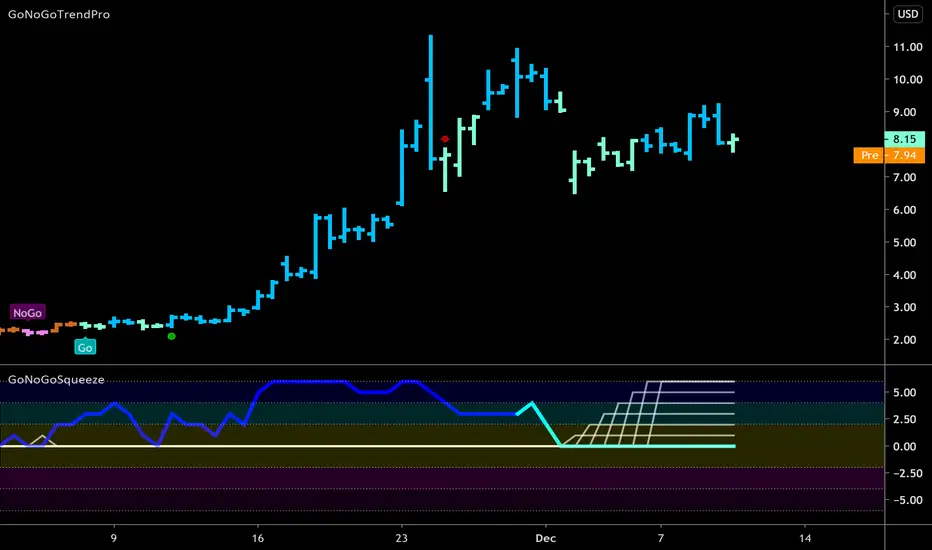Click the 16 date axis label

(x=257, y=538)
